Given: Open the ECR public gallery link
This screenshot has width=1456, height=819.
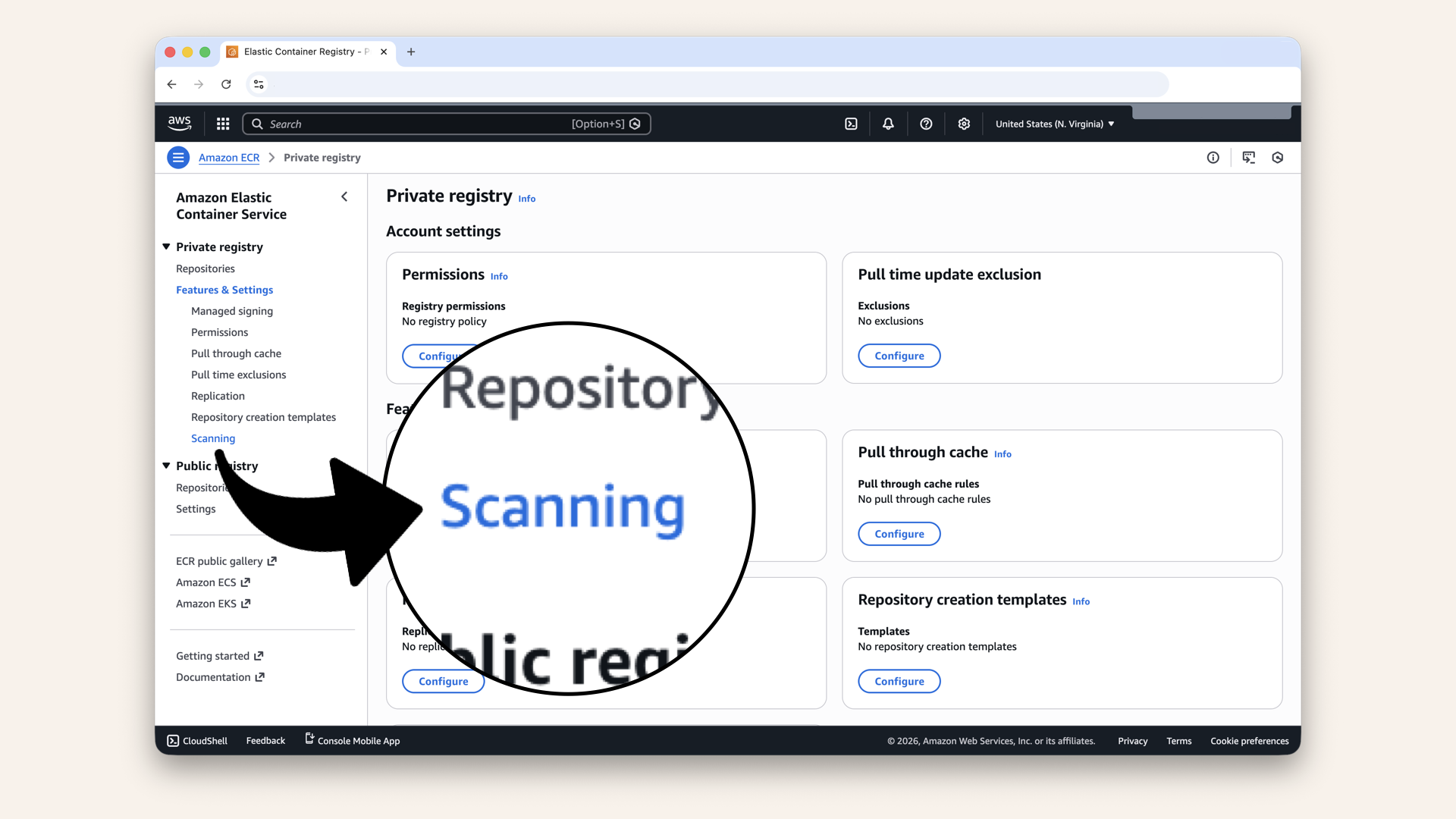Looking at the screenshot, I should [x=220, y=561].
